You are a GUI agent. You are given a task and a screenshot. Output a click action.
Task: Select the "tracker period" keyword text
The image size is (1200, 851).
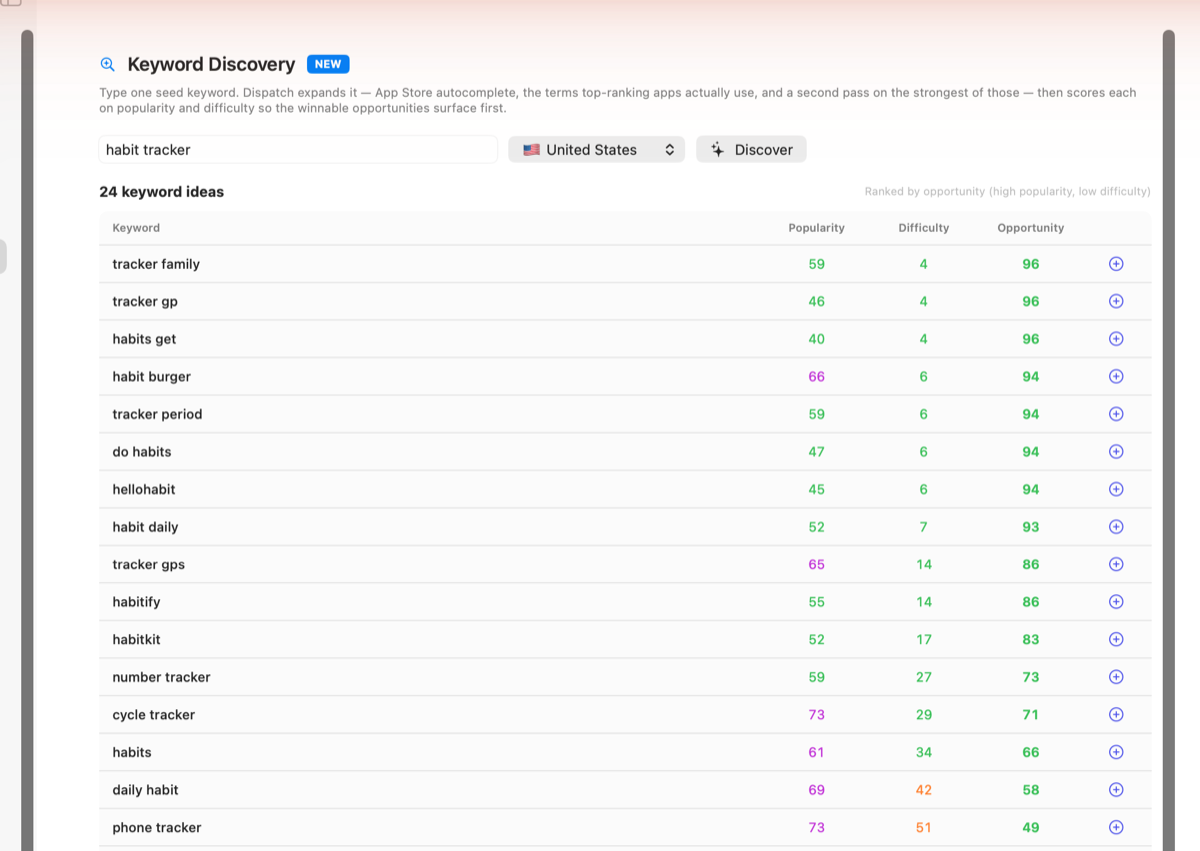(x=157, y=414)
